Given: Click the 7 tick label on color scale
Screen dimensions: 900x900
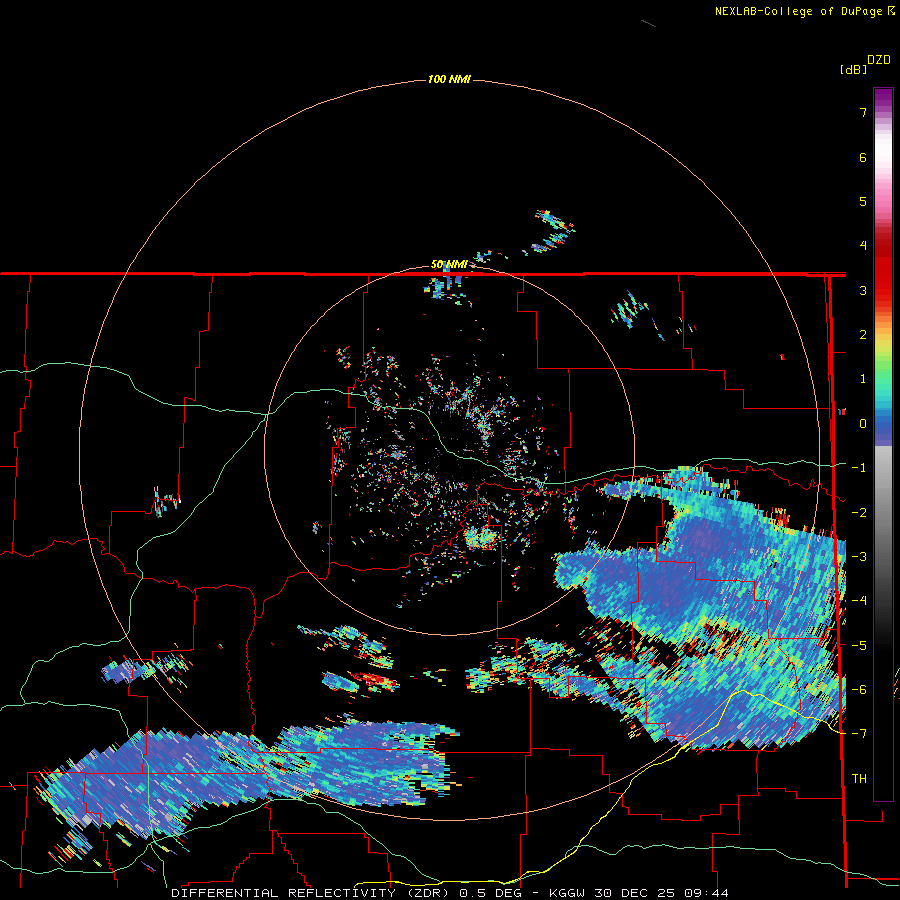Looking at the screenshot, I should coord(863,112).
